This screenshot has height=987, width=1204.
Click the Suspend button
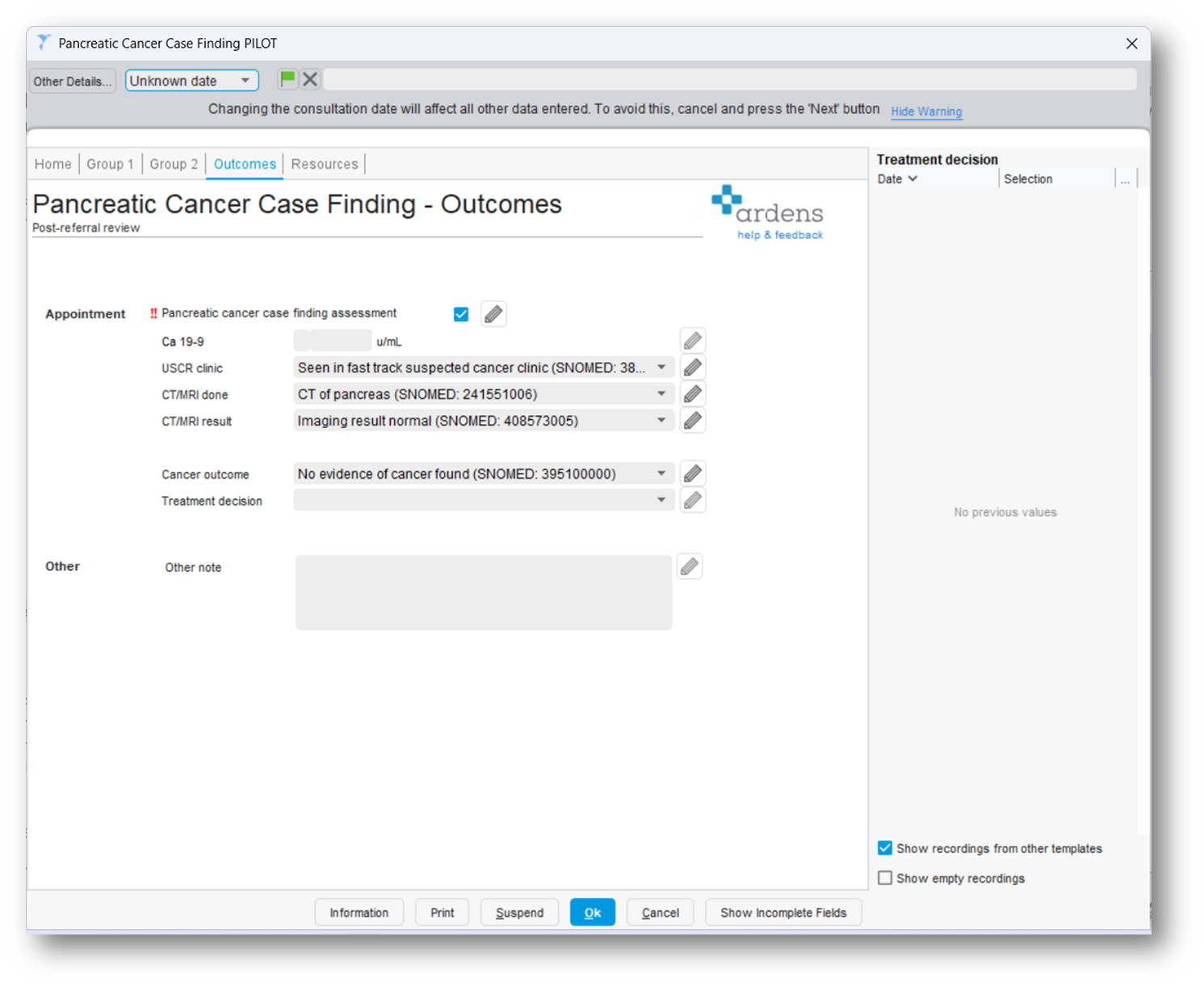pyautogui.click(x=519, y=913)
